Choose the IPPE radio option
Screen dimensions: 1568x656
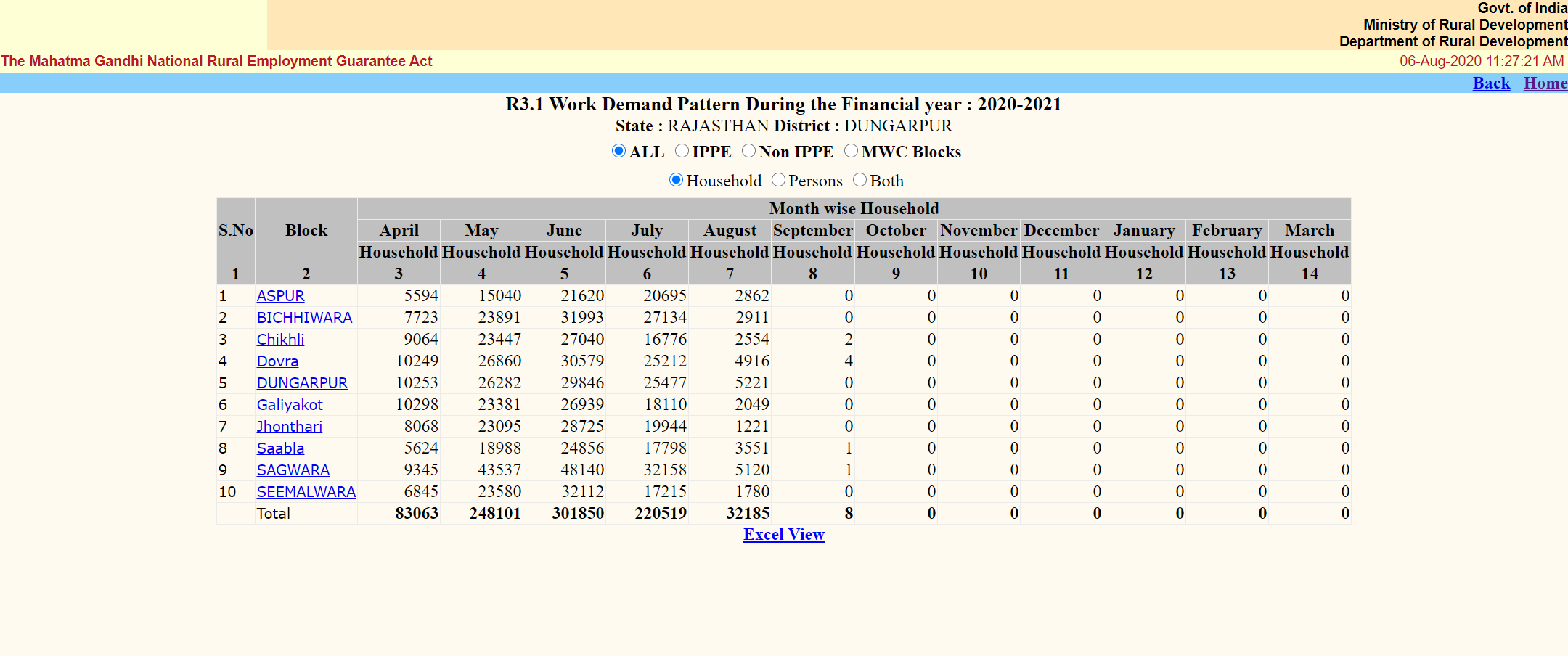tap(682, 151)
